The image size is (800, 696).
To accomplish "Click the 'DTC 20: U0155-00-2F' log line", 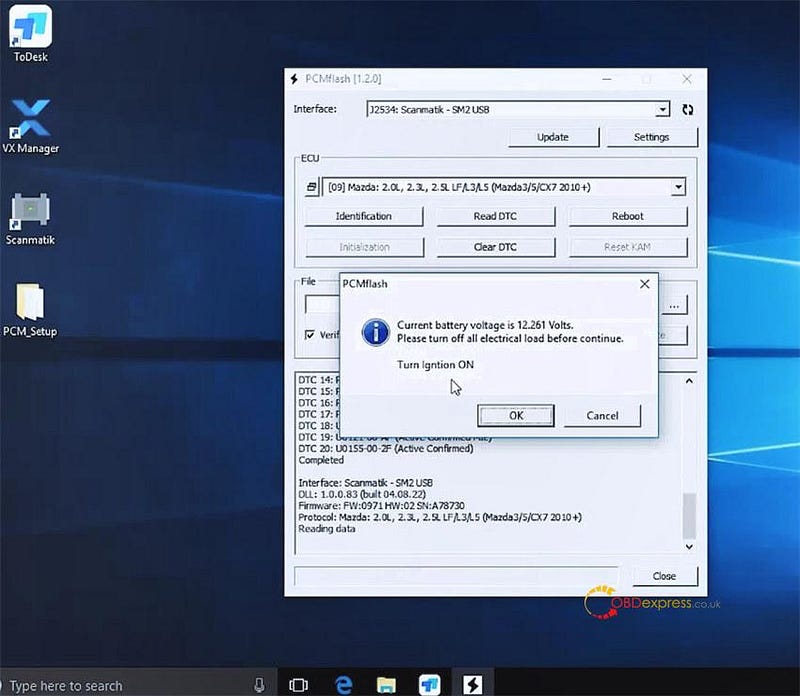I will tap(386, 449).
